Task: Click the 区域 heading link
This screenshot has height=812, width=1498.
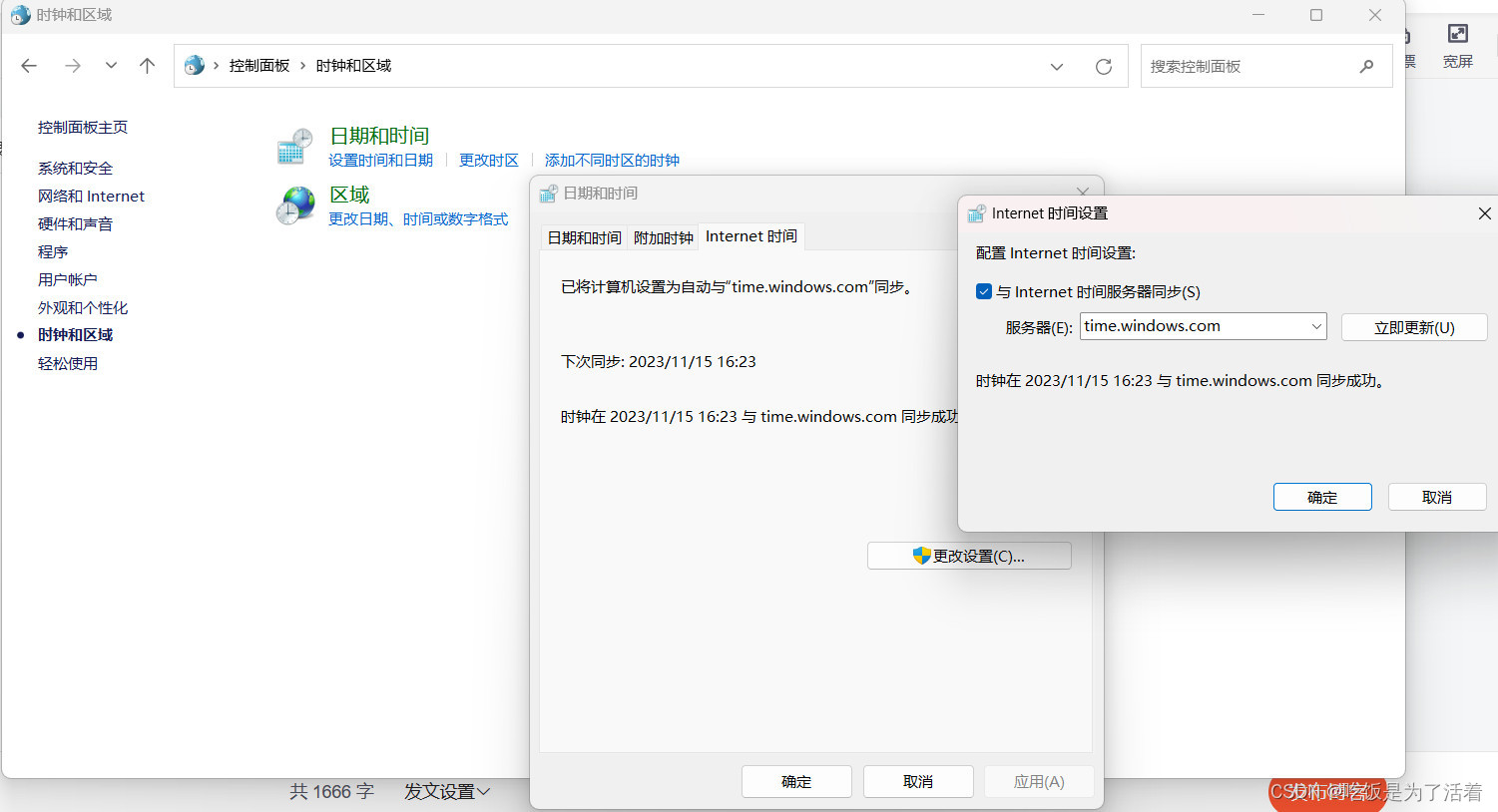Action: coord(349,195)
